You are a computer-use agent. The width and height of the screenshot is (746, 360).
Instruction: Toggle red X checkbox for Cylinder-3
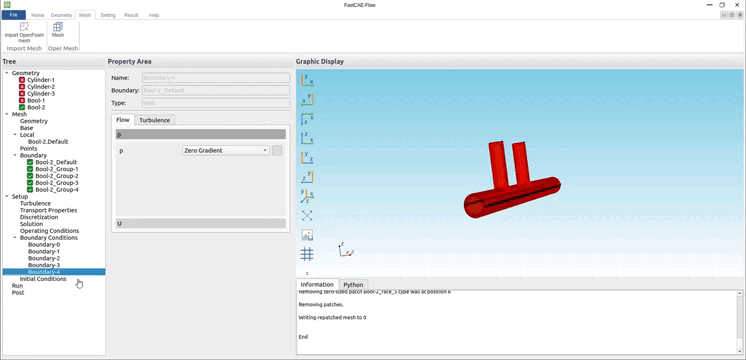tap(22, 94)
